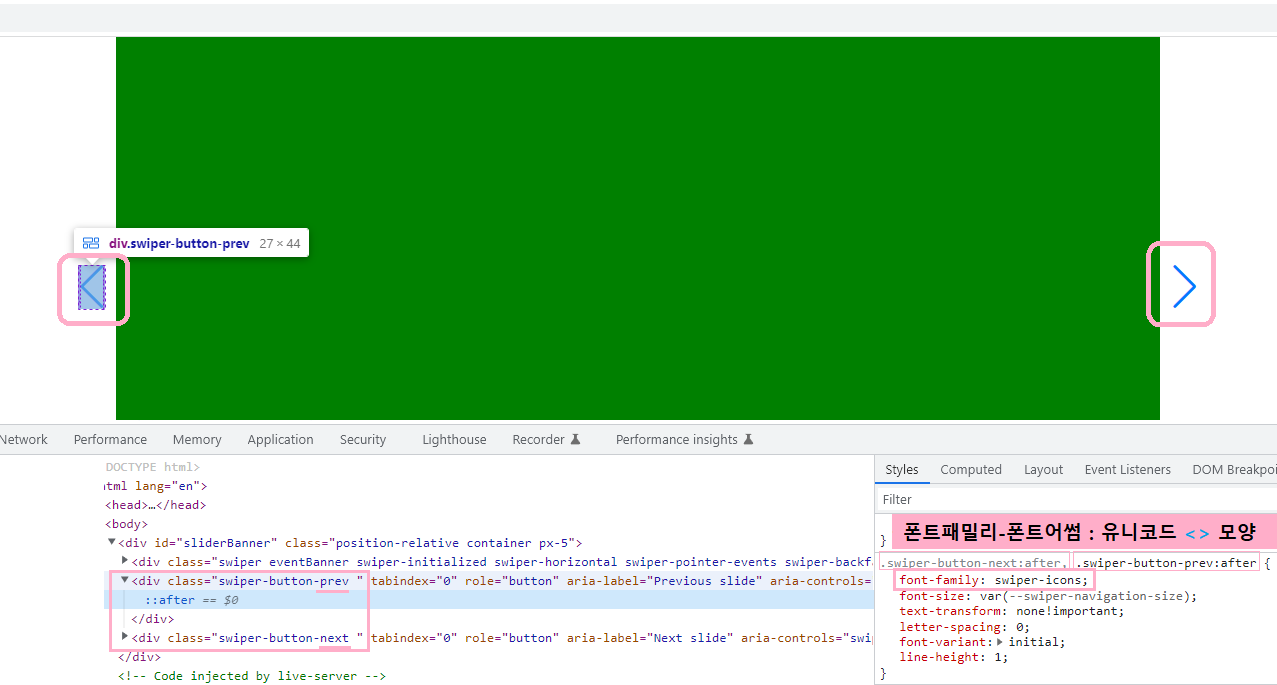Collapse the swiper-button-prev div node
The image size is (1277, 685).
[125, 580]
